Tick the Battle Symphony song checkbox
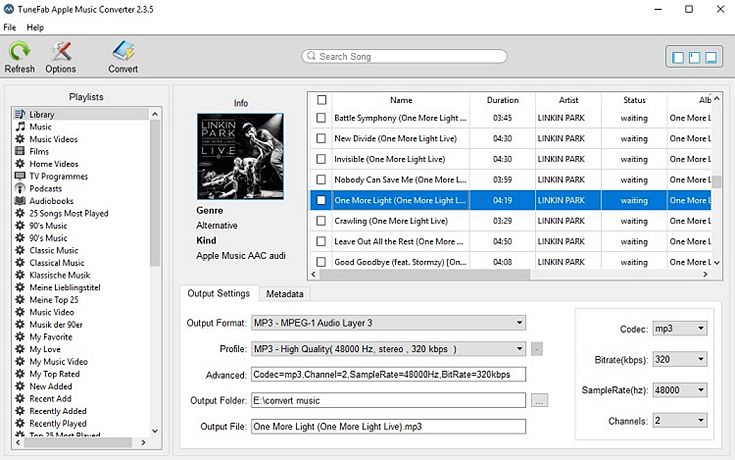The width and height of the screenshot is (735, 460). coord(321,118)
